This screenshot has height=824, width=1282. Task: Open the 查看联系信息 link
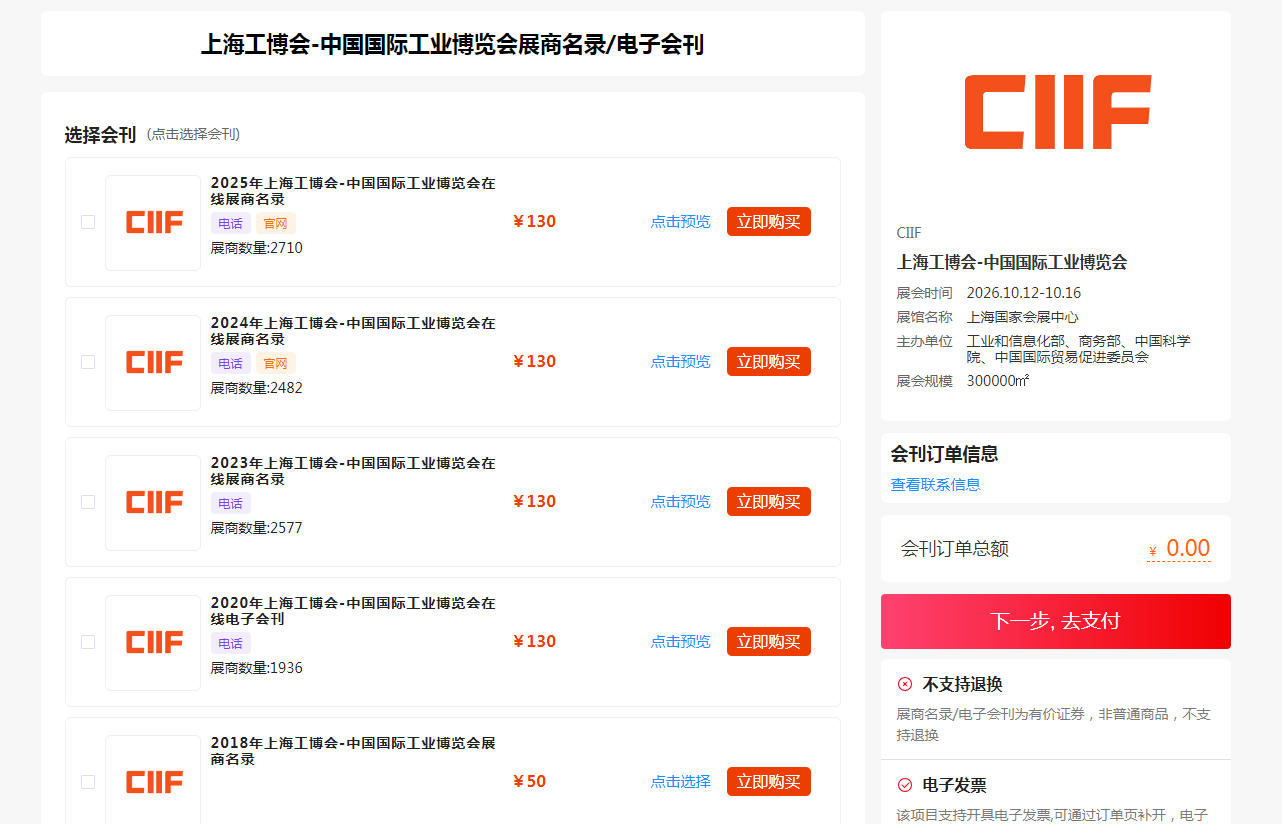(x=935, y=485)
